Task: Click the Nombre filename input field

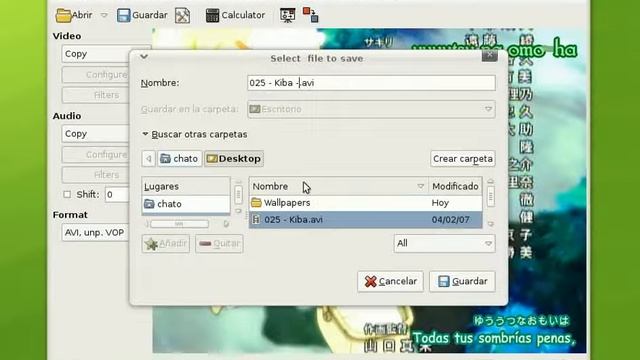Action: coord(371,83)
